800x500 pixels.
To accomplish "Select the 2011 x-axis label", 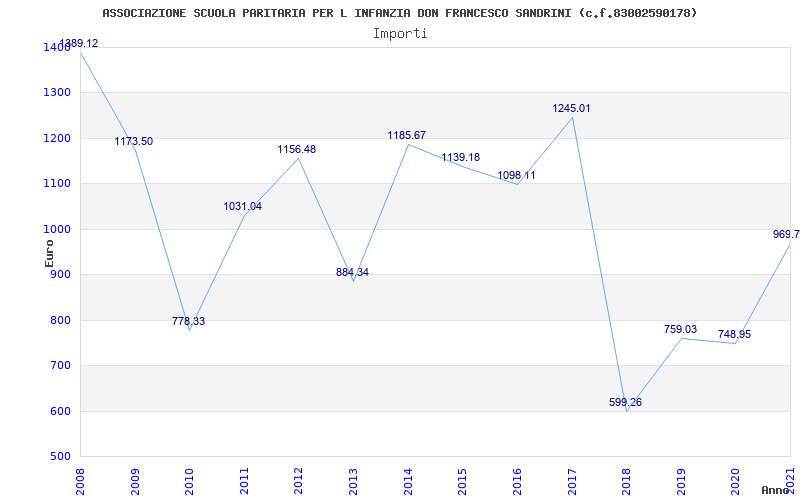I will click(244, 482).
